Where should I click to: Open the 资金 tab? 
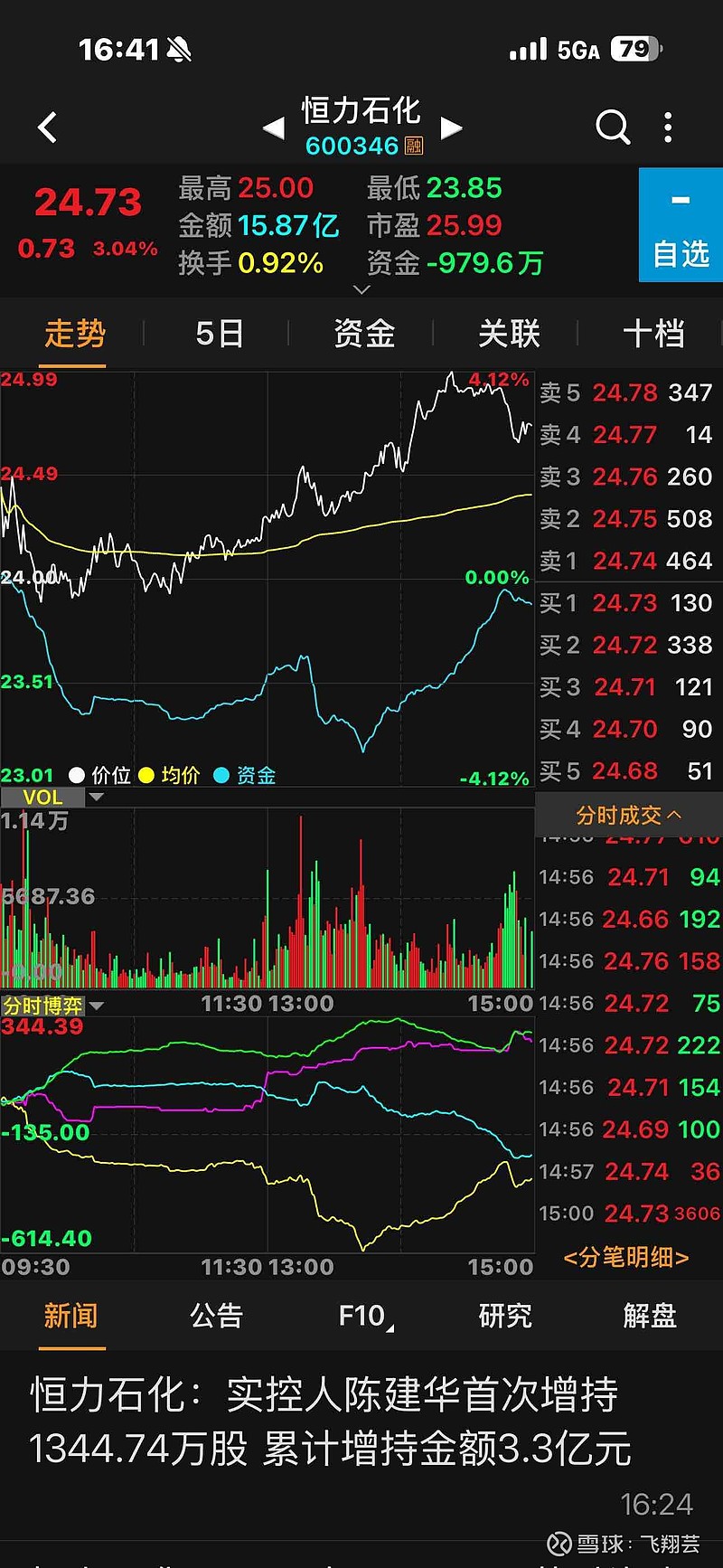coord(364,334)
